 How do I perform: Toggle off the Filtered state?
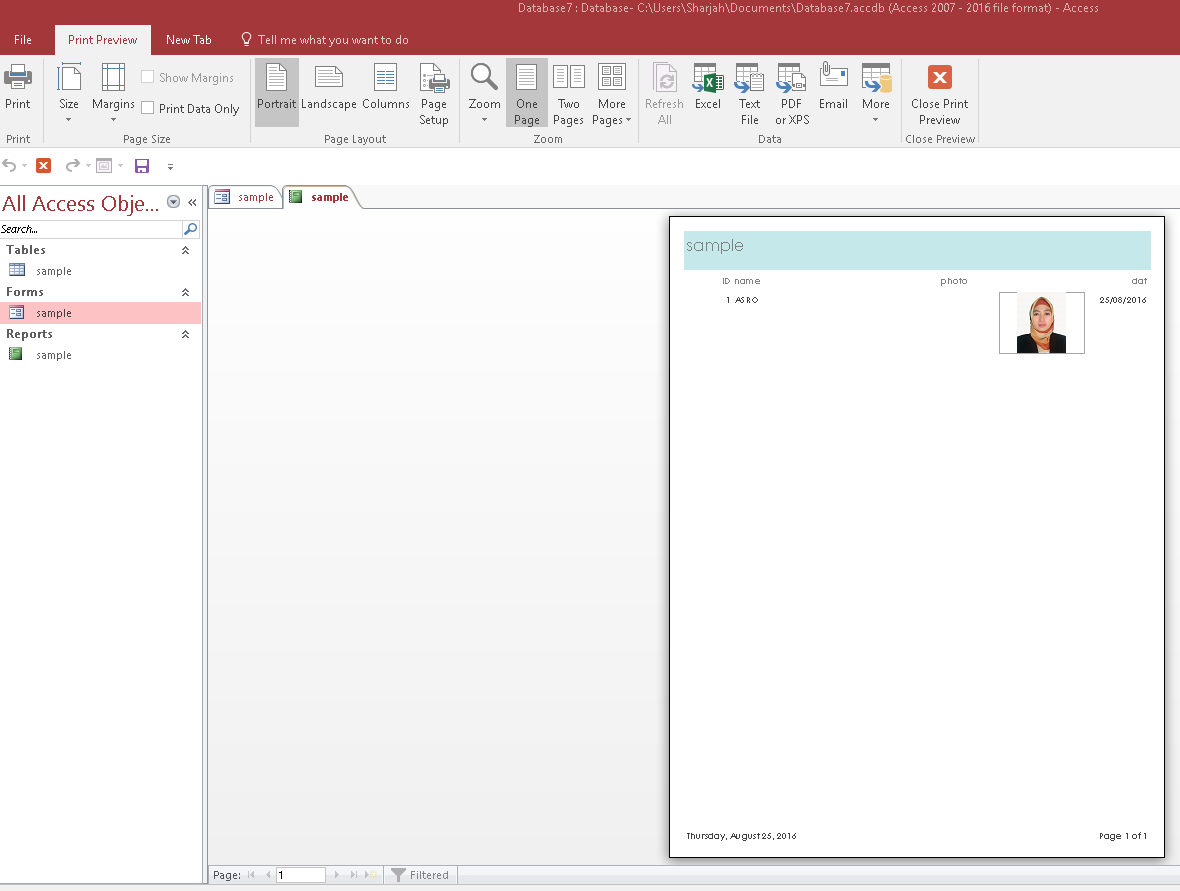[420, 874]
